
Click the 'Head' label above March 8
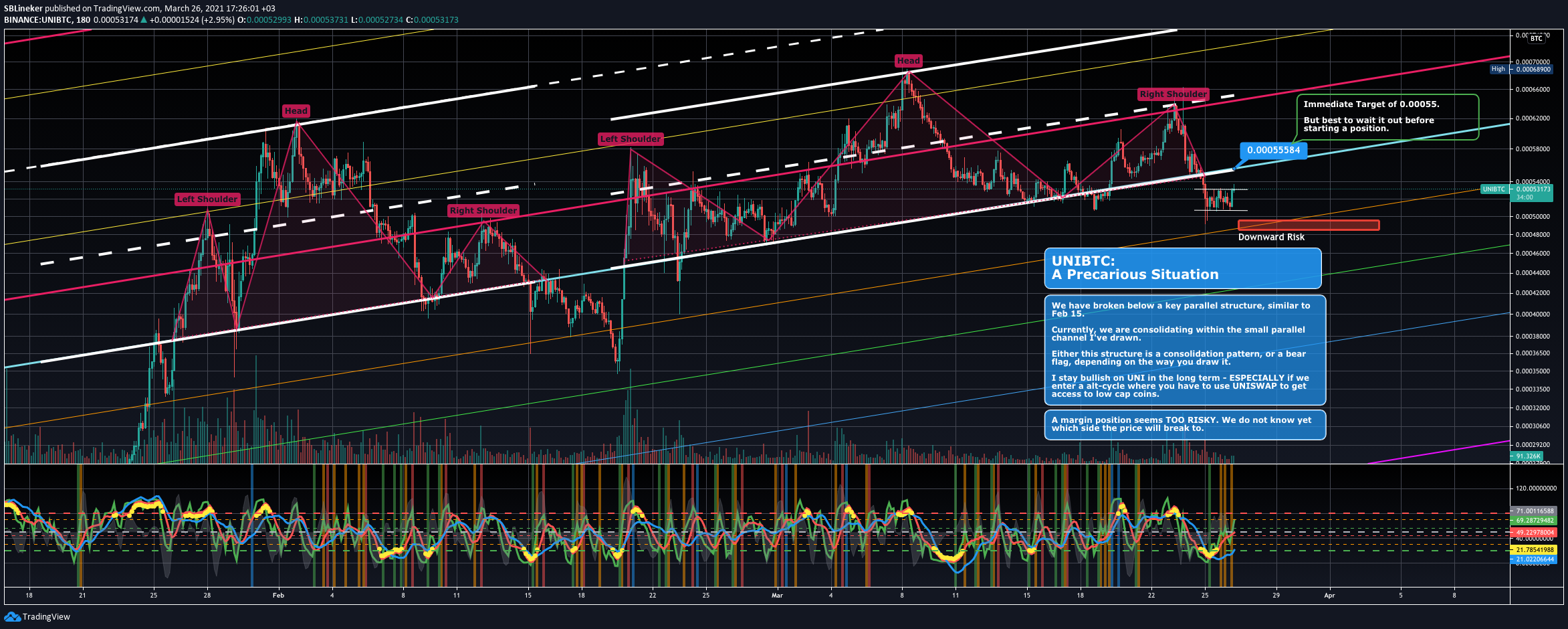click(x=909, y=60)
